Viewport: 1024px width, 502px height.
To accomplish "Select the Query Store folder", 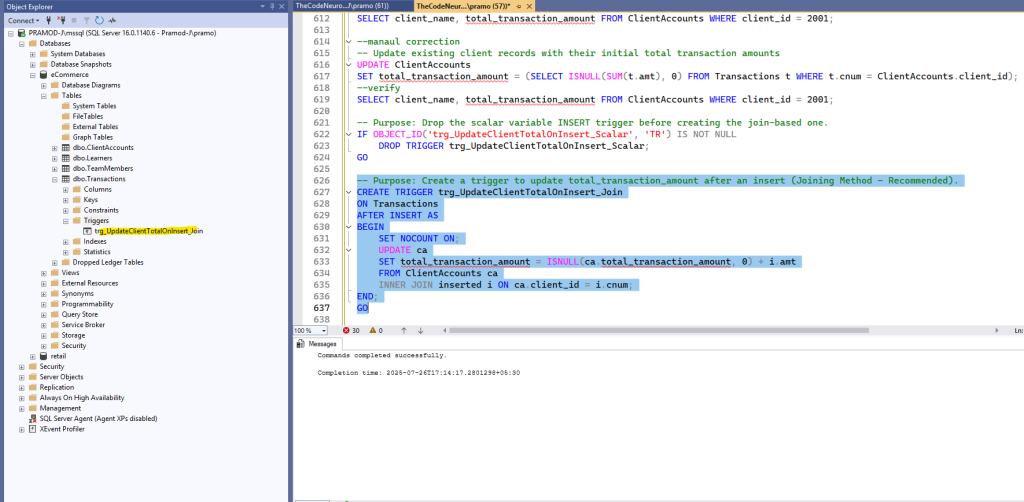I will tap(80, 315).
